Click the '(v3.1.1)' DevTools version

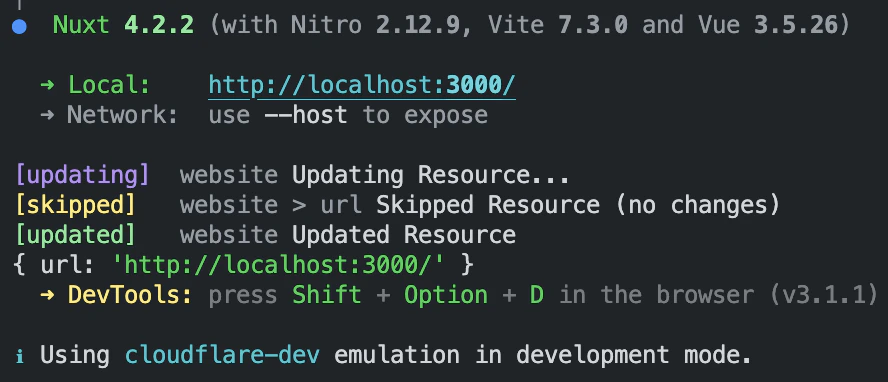coord(823,295)
